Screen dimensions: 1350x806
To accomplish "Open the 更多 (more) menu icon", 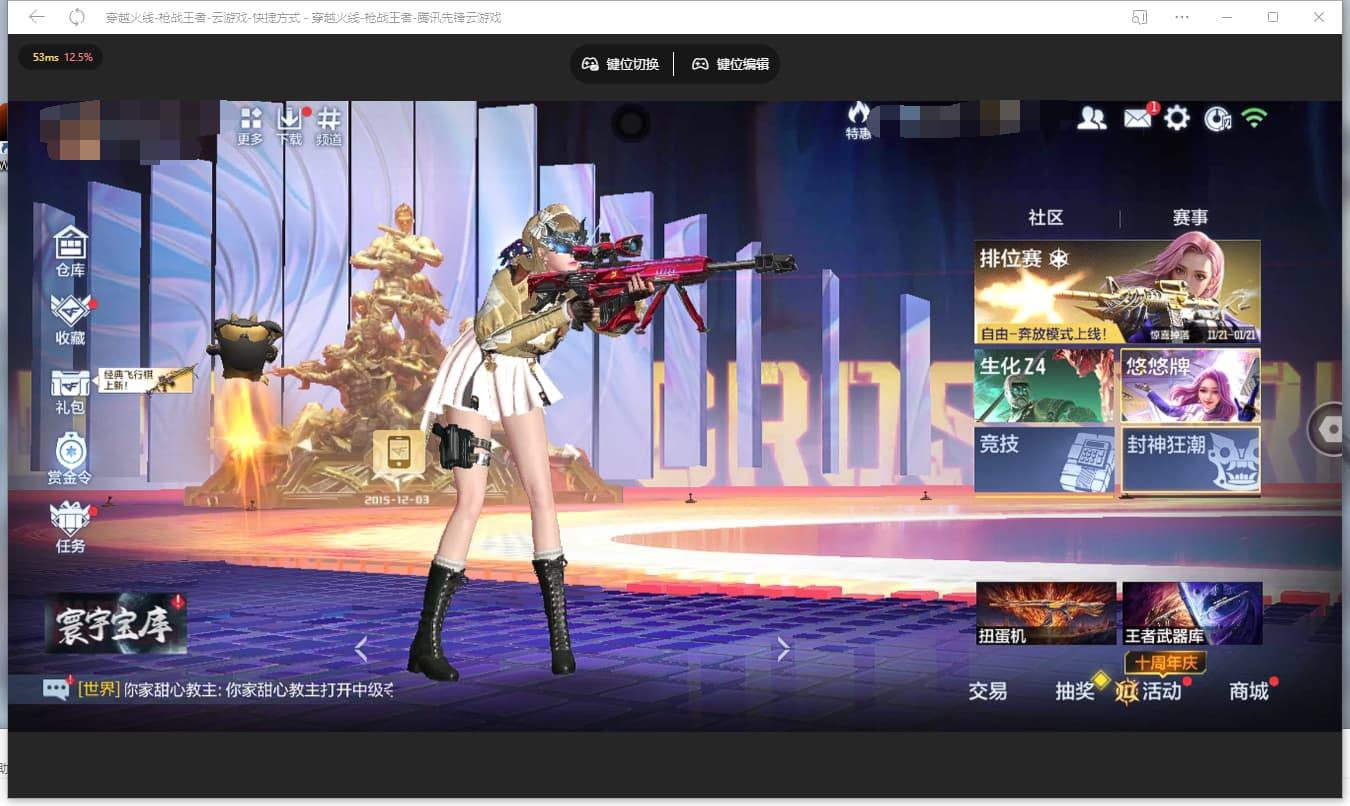I will point(250,126).
